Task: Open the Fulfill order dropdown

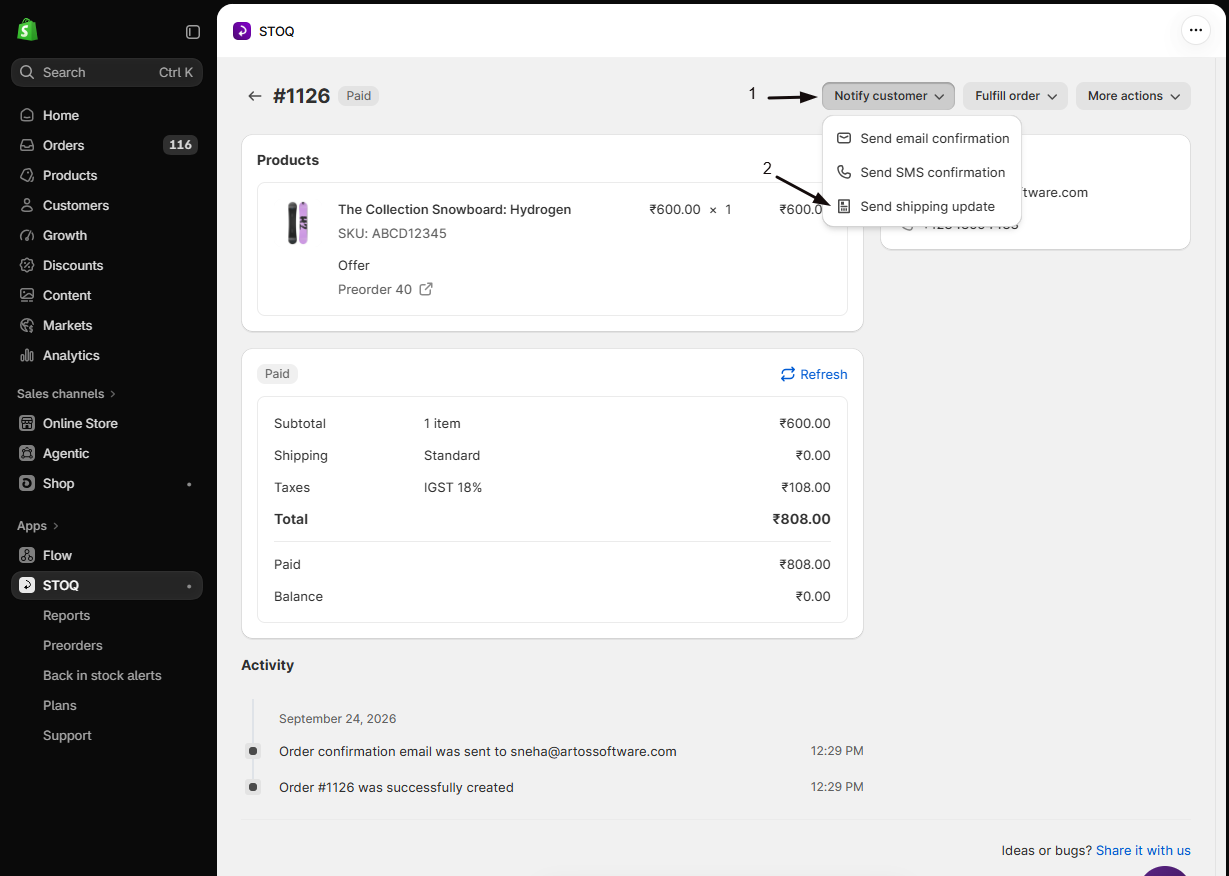Action: click(1015, 96)
